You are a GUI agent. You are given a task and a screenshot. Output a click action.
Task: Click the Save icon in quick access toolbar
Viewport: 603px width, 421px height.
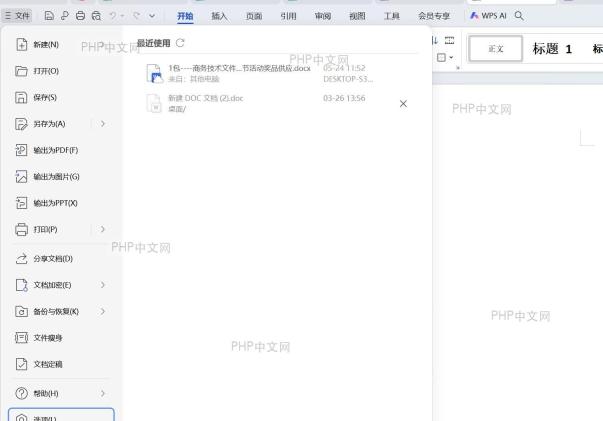click(49, 16)
